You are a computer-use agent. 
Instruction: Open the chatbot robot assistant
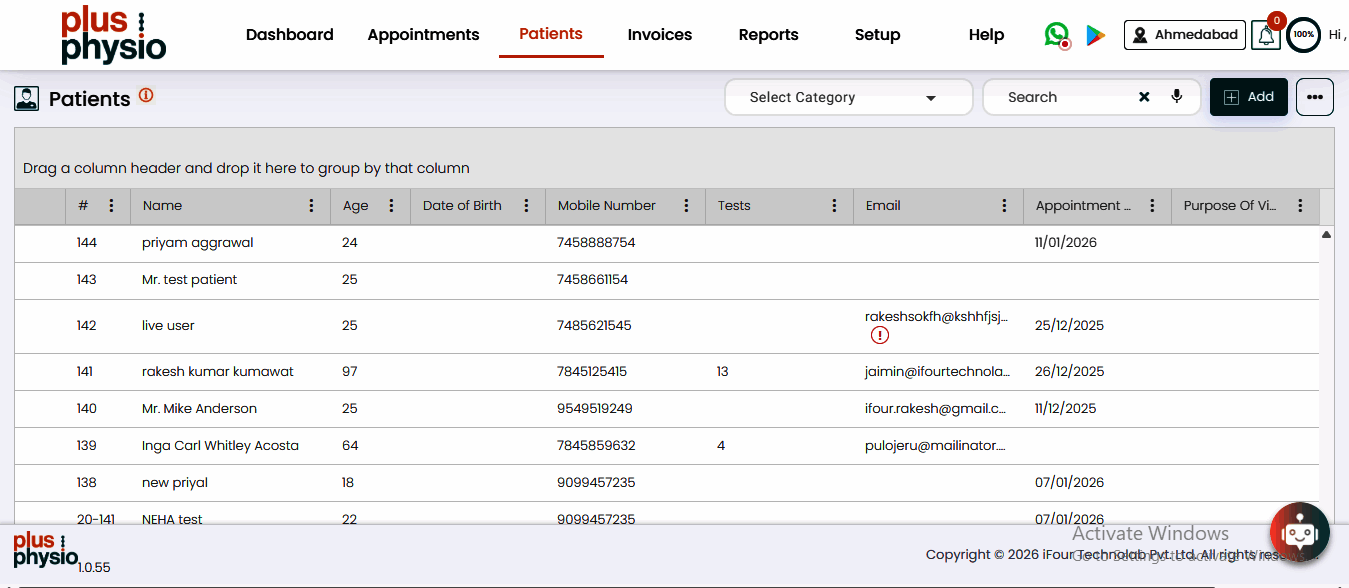coord(1299,532)
